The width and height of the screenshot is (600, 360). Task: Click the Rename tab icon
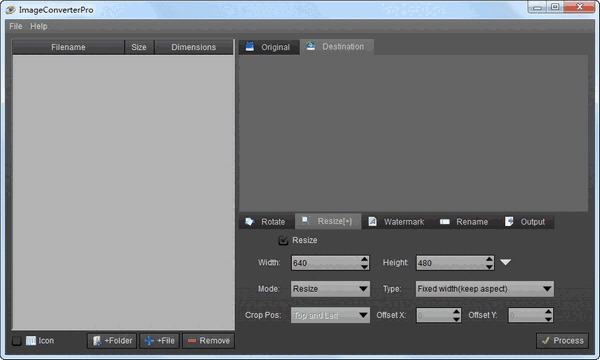445,222
